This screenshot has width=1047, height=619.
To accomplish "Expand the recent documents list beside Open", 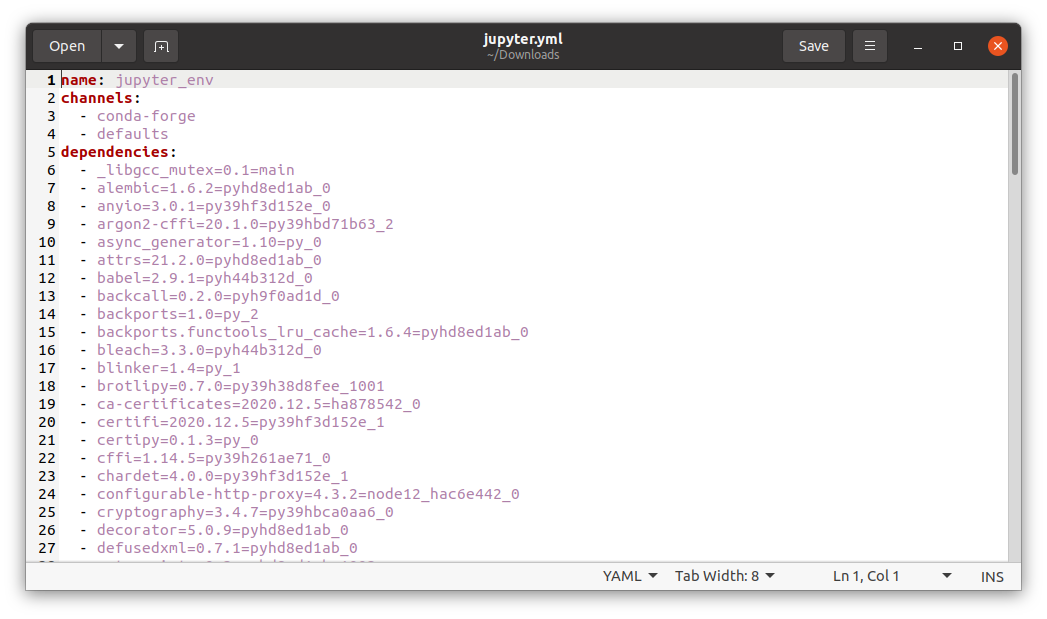I will click(118, 45).
